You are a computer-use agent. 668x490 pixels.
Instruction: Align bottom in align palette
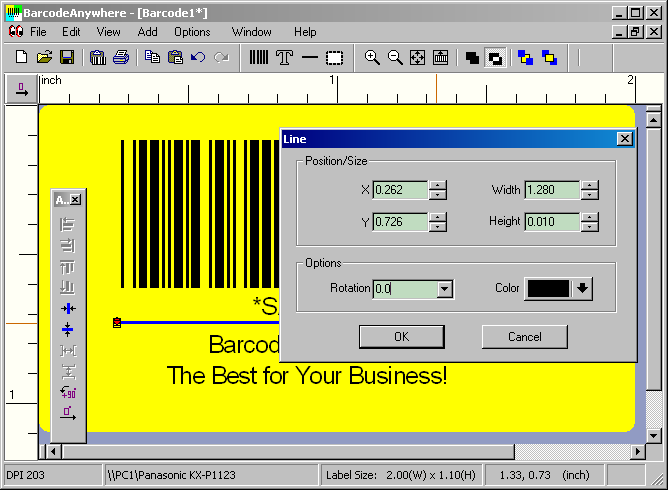[x=68, y=288]
